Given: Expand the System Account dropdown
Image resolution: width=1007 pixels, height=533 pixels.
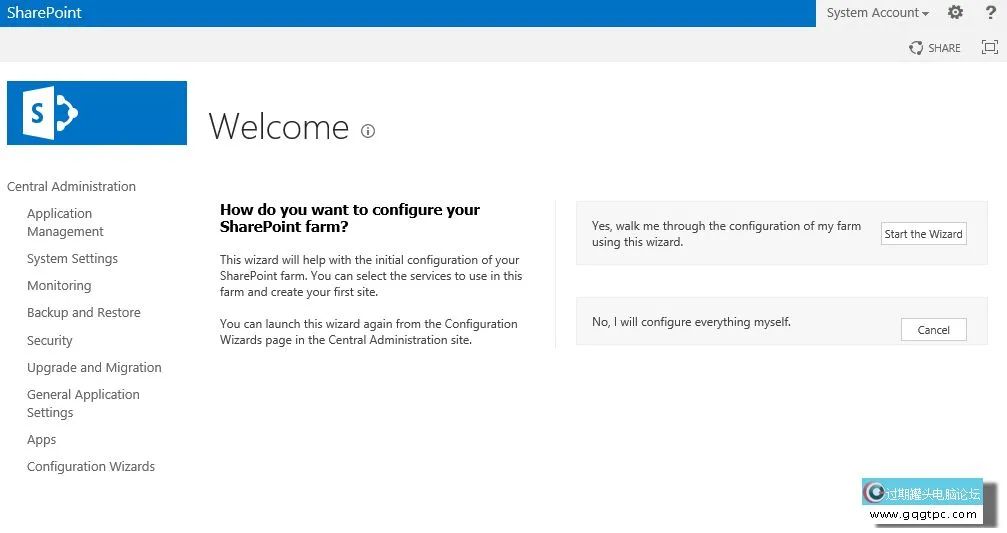Looking at the screenshot, I should pyautogui.click(x=877, y=13).
